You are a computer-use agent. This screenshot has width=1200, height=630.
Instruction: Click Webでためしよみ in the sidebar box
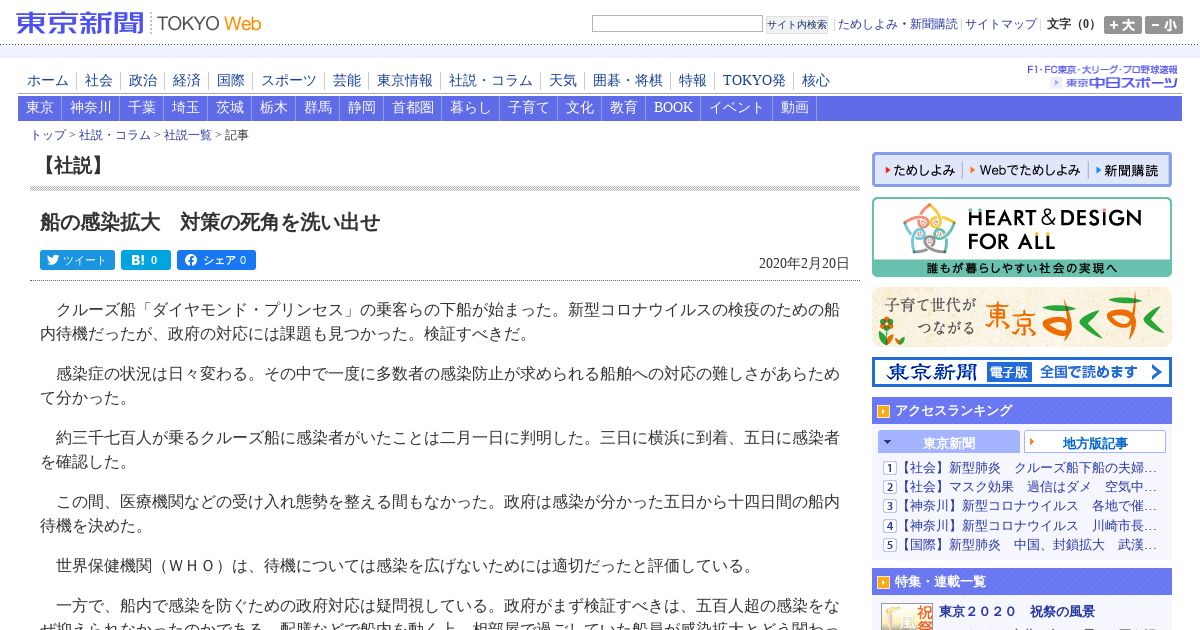click(x=1025, y=170)
